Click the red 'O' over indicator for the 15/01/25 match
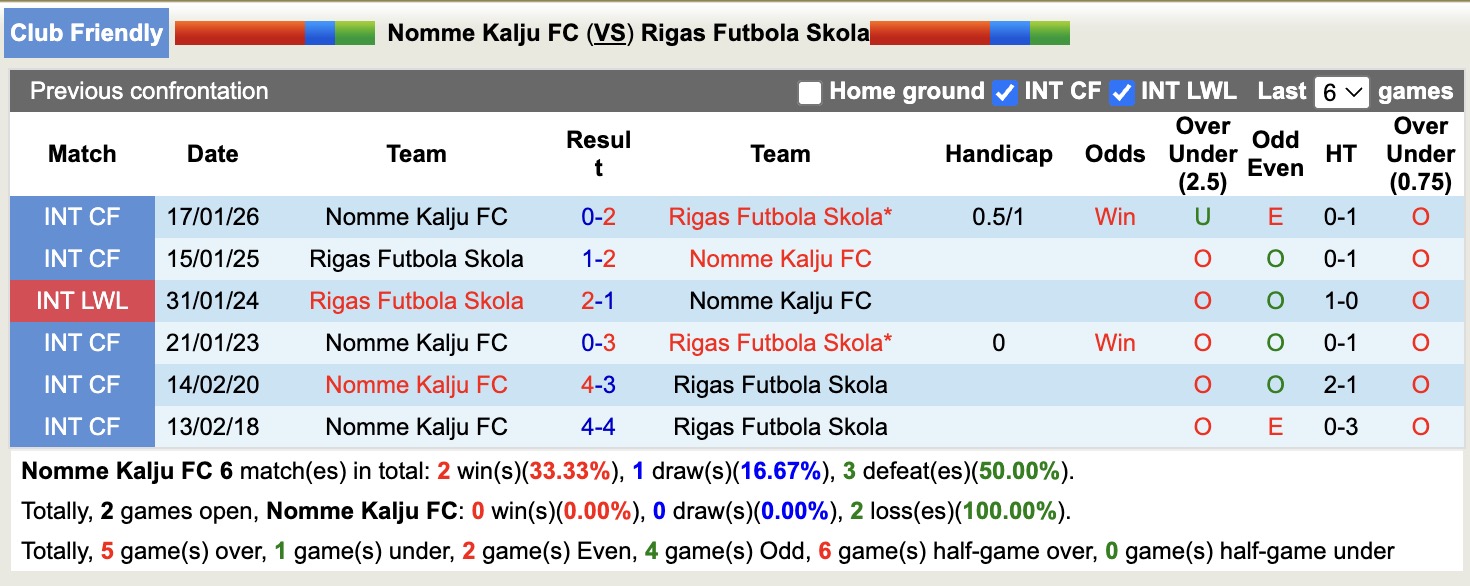The height and width of the screenshot is (586, 1470). click(x=1201, y=258)
